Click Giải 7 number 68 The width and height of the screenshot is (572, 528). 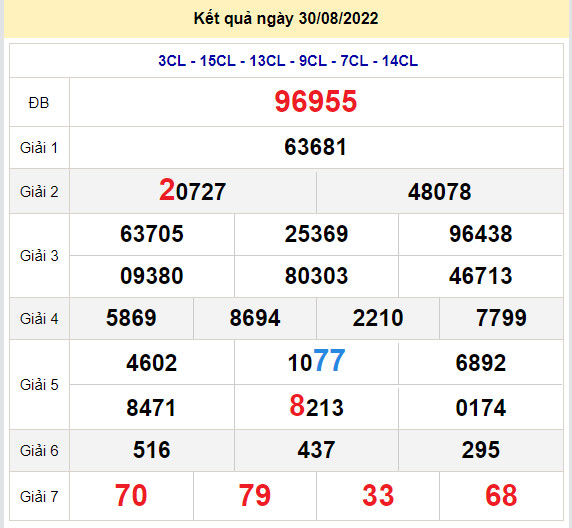tap(501, 496)
